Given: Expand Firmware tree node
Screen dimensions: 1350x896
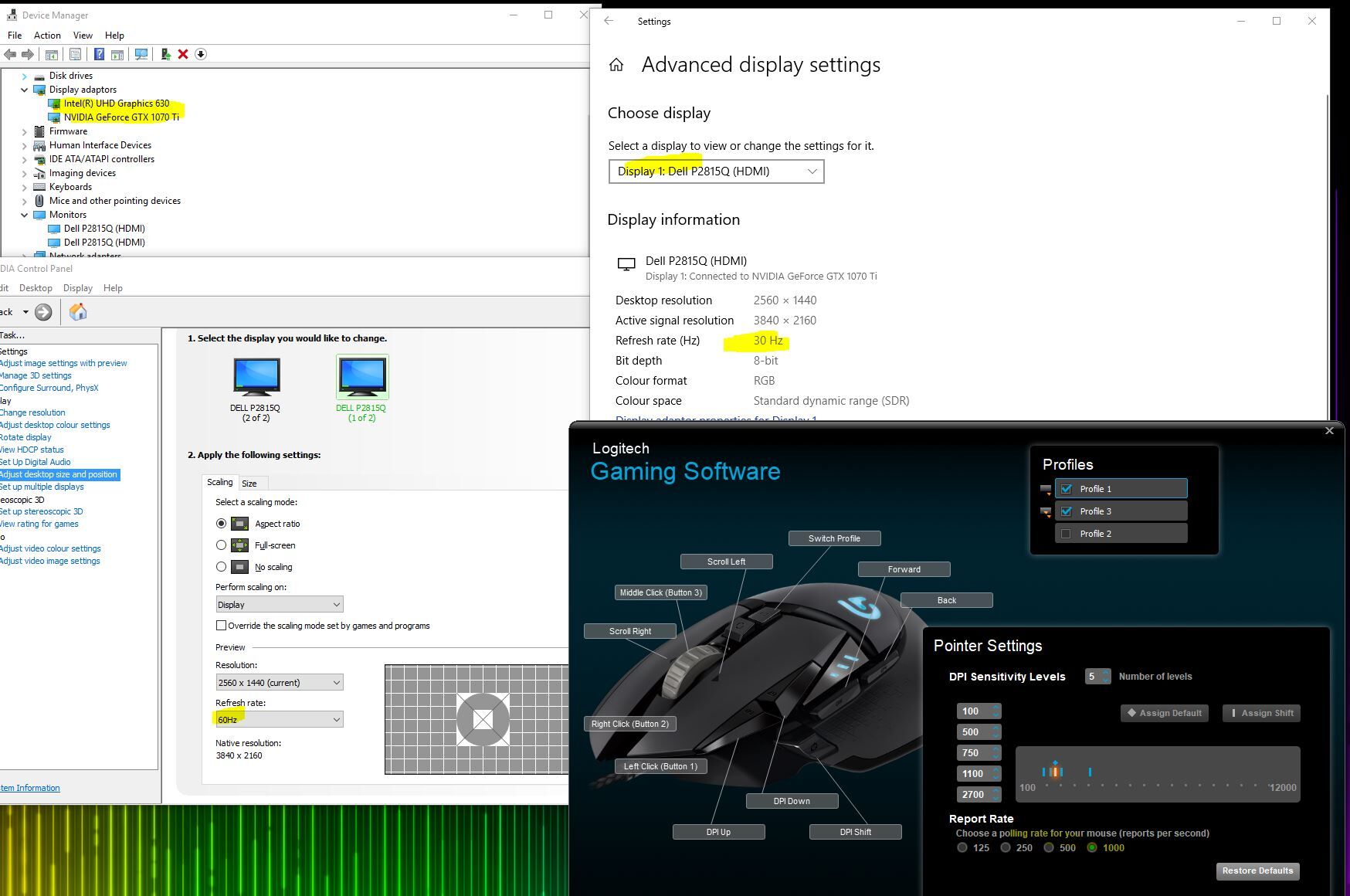Looking at the screenshot, I should click(24, 131).
